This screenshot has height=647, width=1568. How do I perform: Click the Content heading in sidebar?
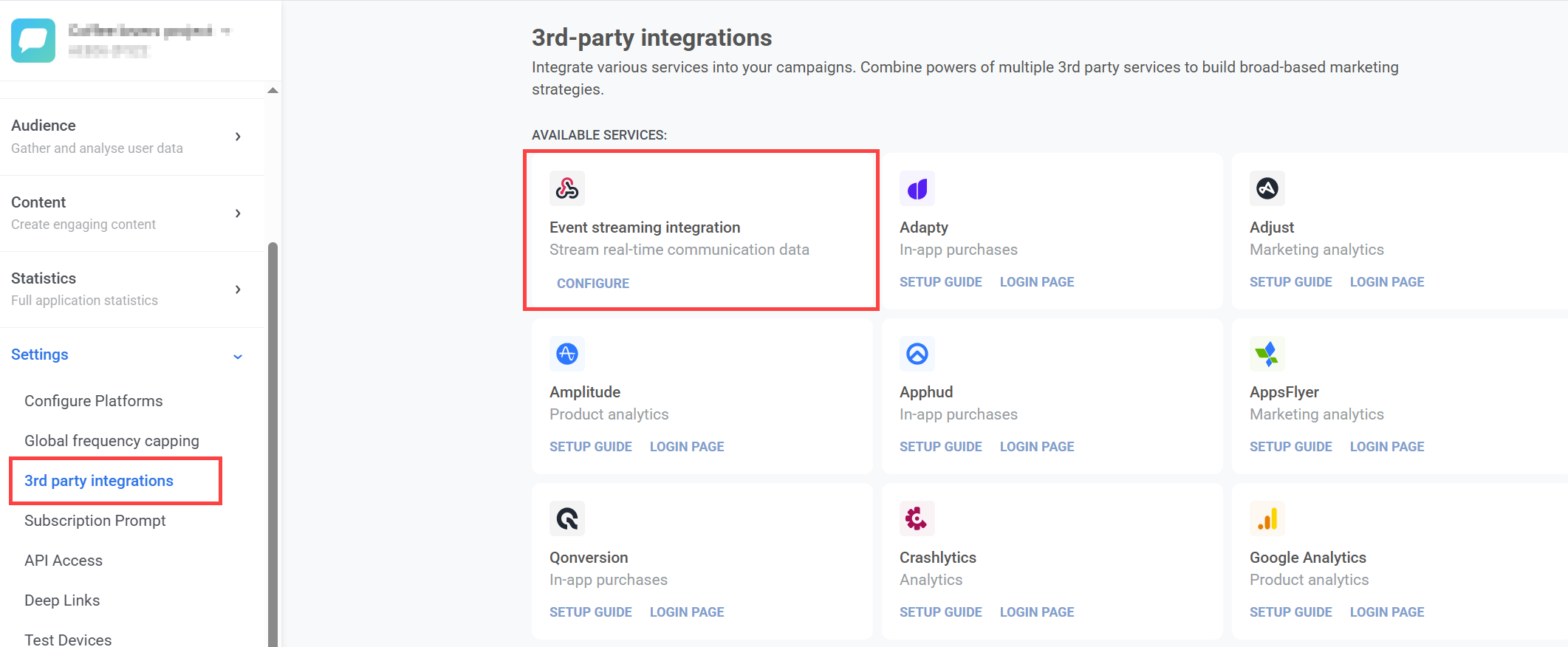(x=38, y=202)
